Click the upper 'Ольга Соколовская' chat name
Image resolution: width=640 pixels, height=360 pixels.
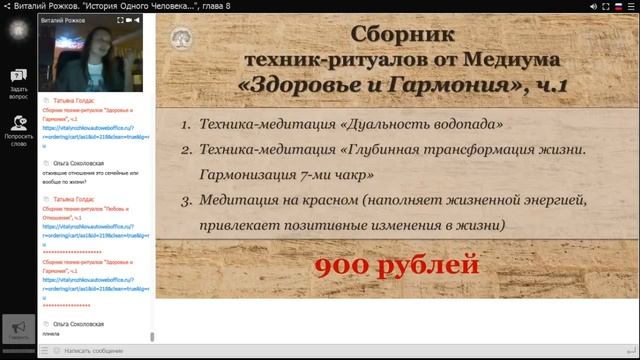tap(78, 163)
